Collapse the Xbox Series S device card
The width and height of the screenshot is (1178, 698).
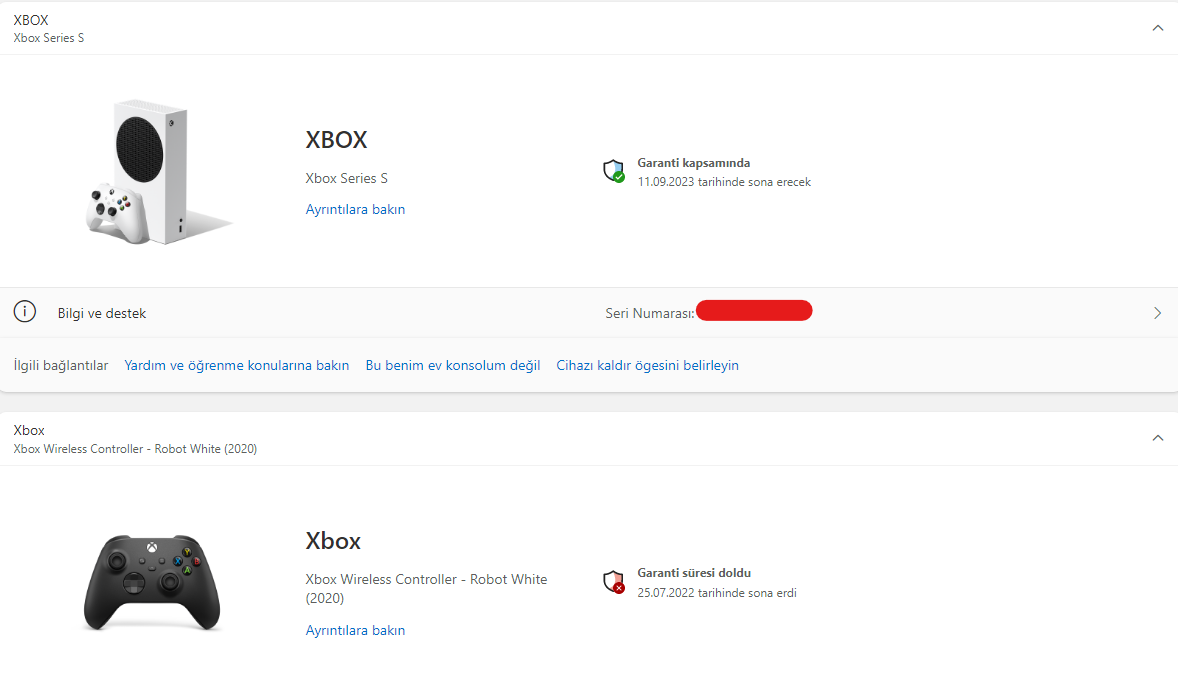[1157, 28]
